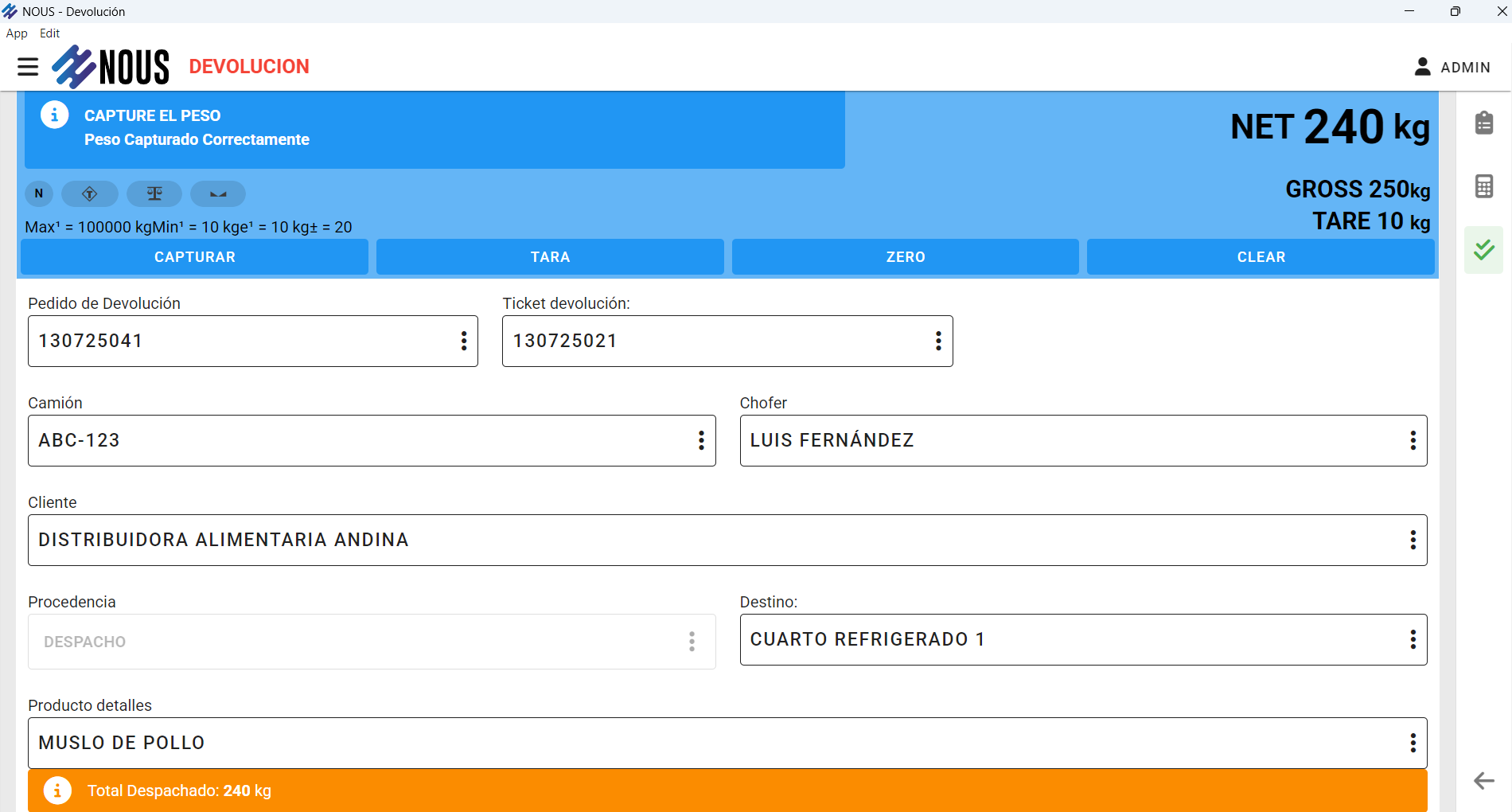Open the hamburger navigation menu

click(28, 67)
